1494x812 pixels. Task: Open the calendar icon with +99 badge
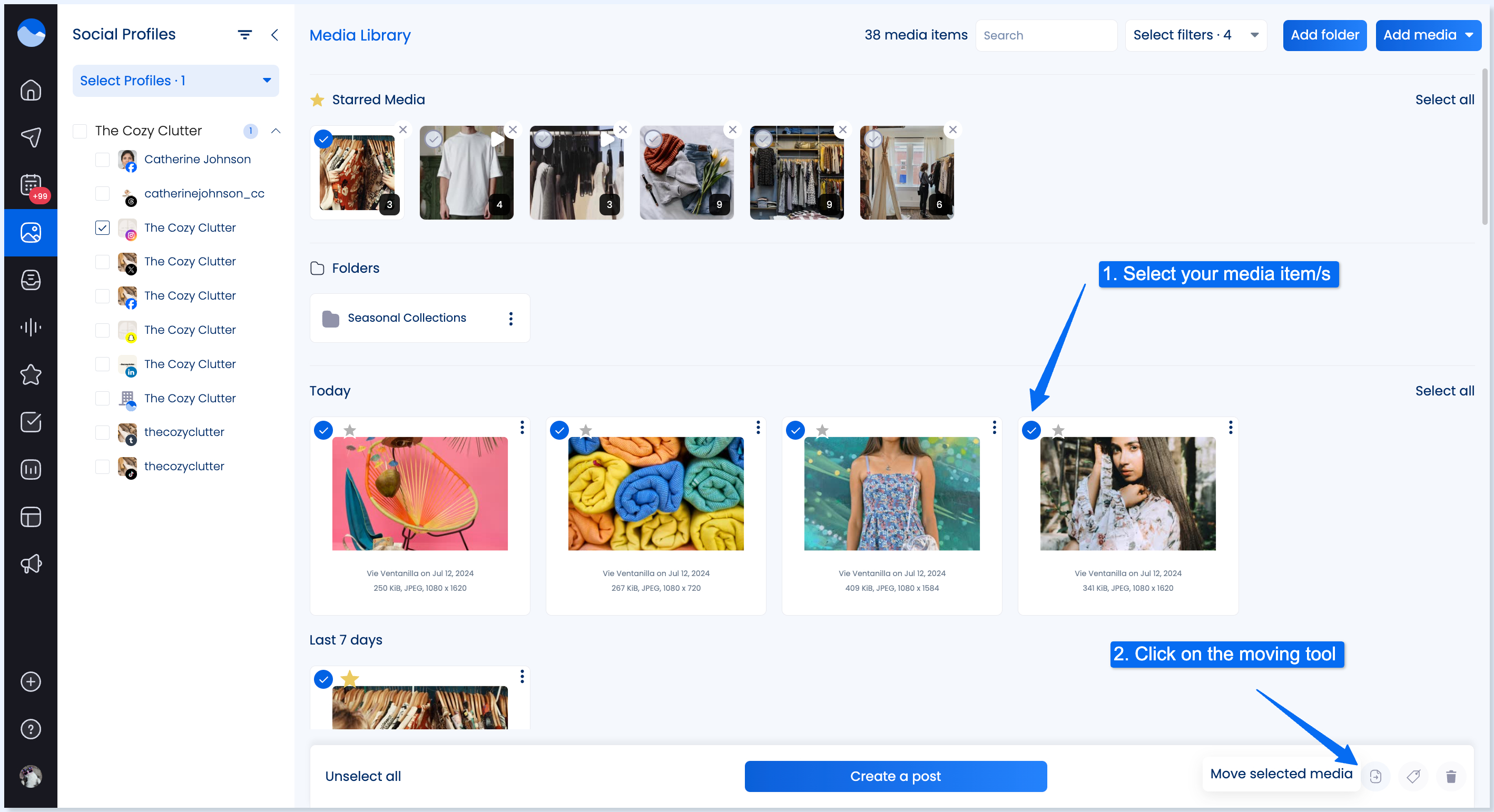(x=31, y=185)
